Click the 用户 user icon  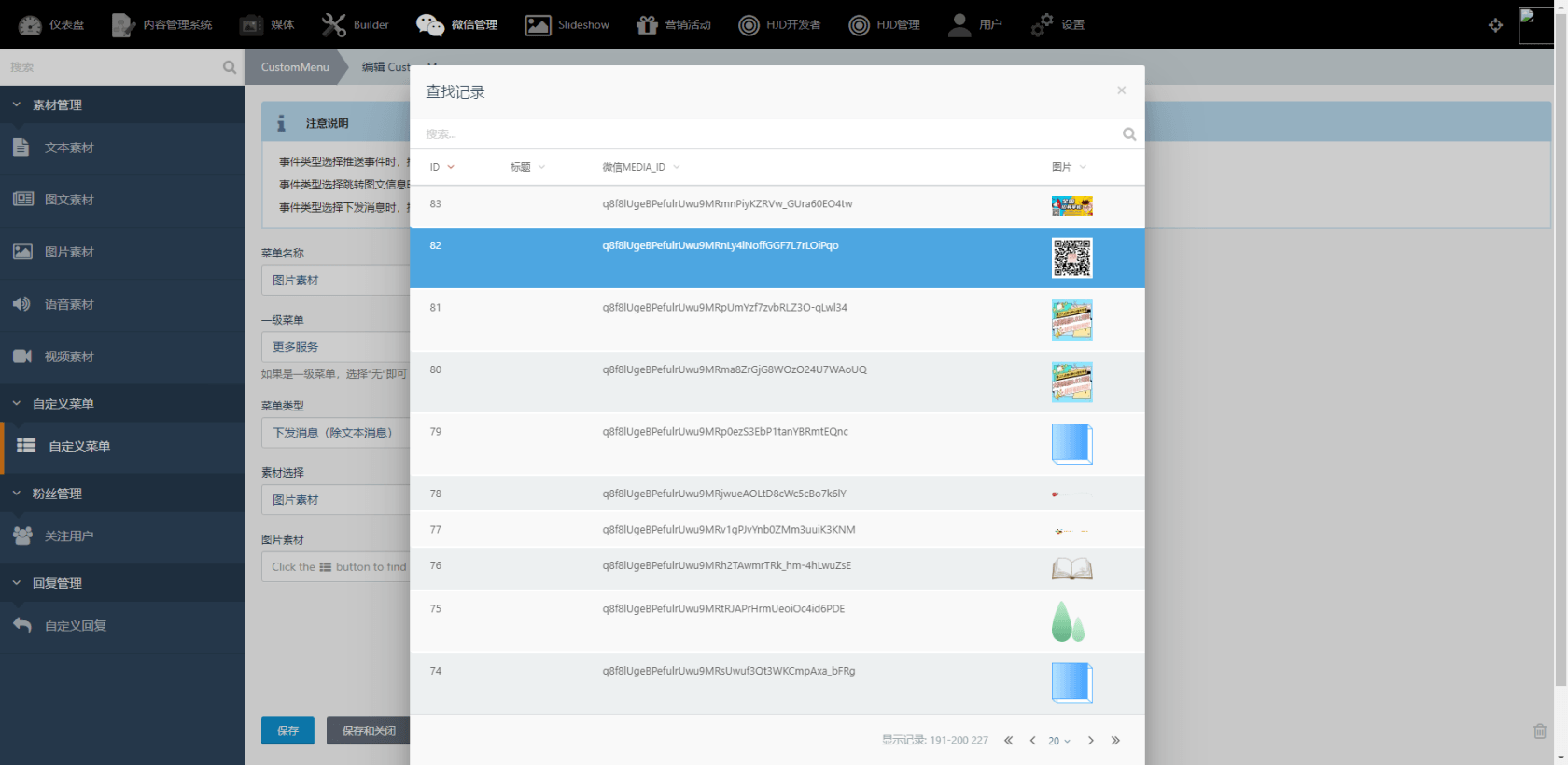(959, 25)
